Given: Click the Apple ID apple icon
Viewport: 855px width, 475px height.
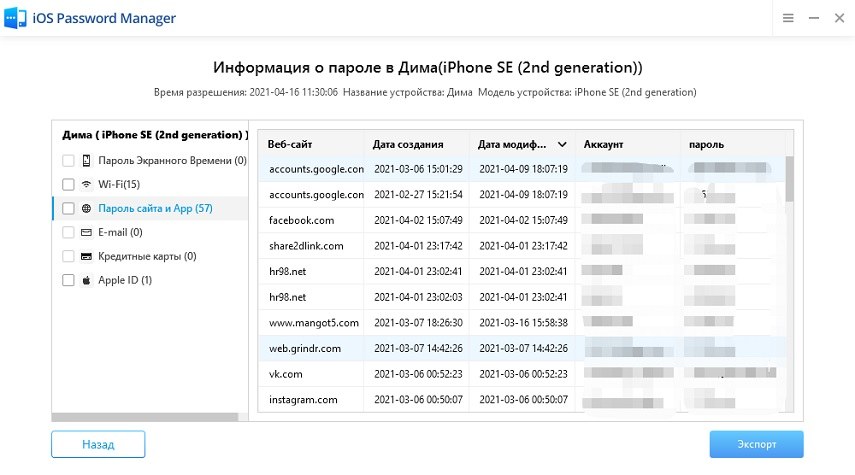Looking at the screenshot, I should click(x=86, y=280).
